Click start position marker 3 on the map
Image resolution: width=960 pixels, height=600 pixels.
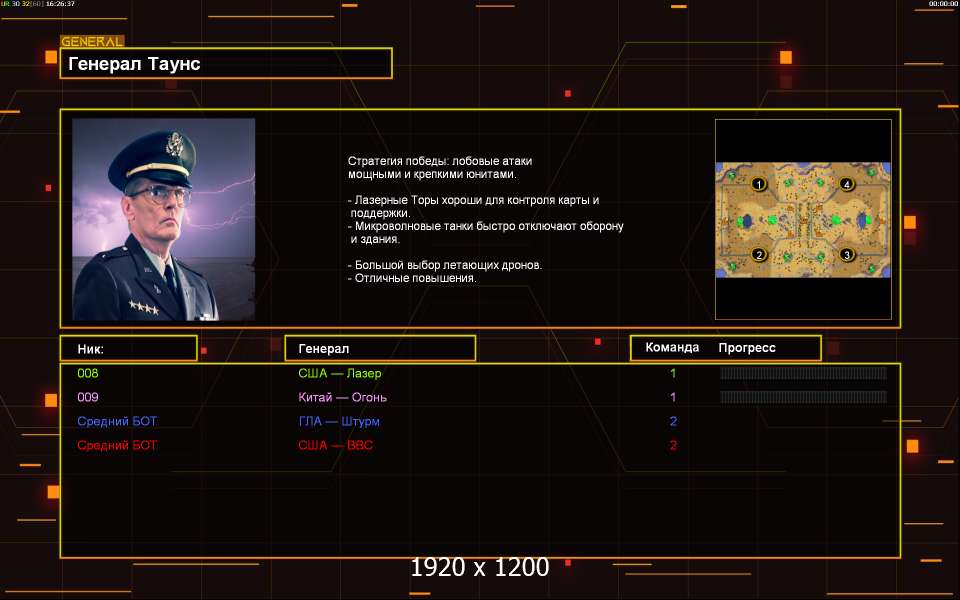pos(847,255)
